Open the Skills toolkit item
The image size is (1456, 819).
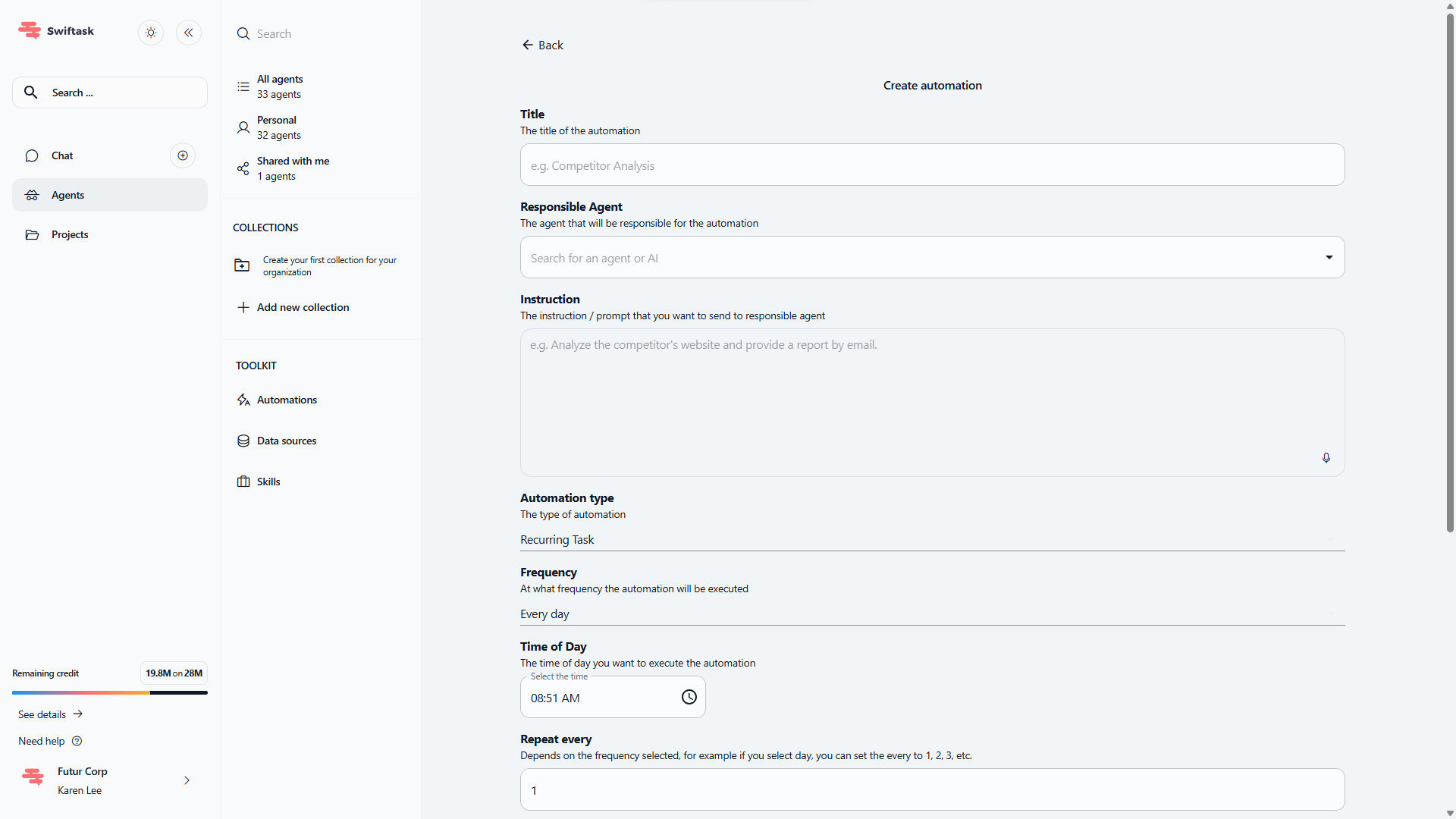268,482
